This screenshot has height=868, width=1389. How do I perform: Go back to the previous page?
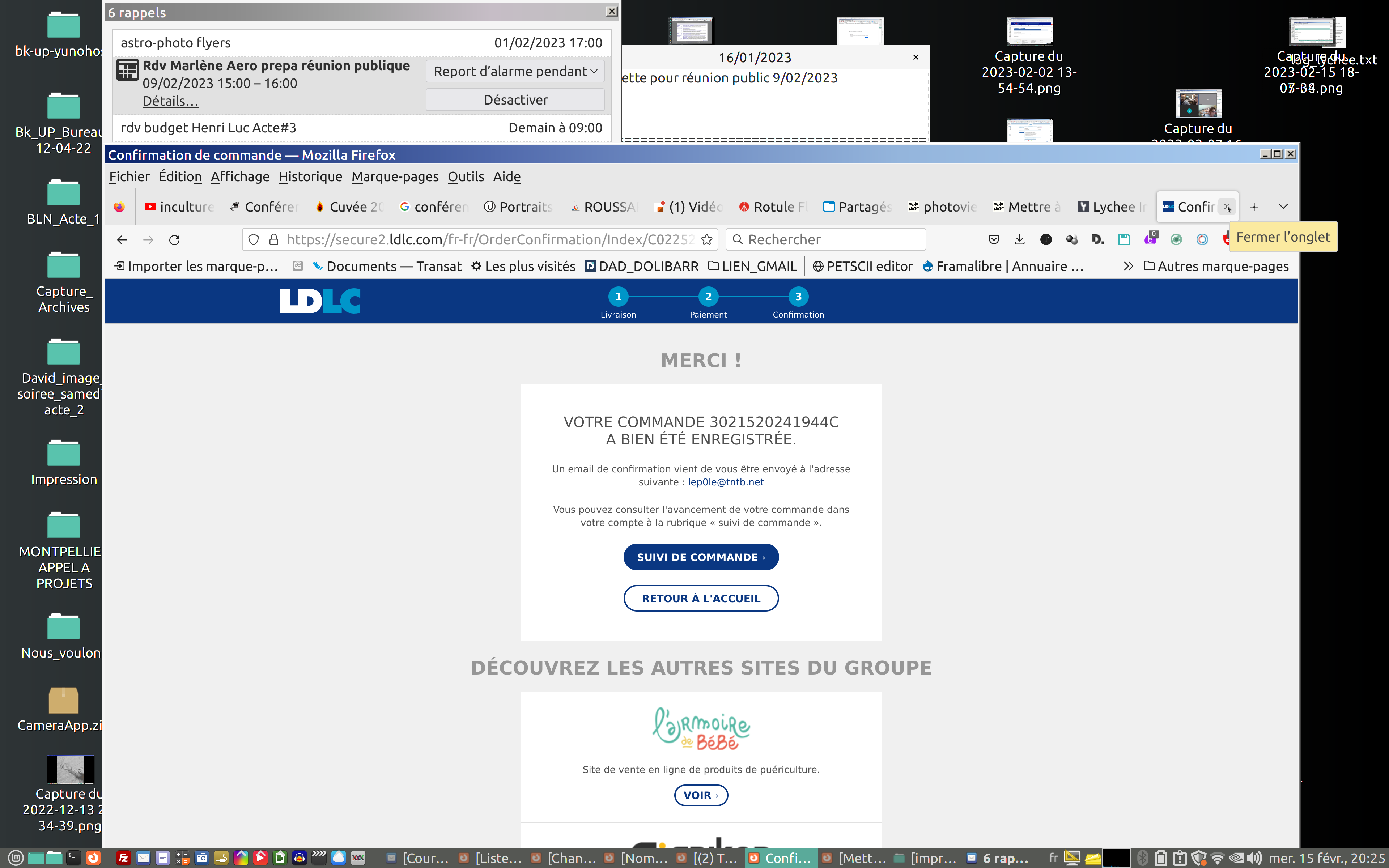(x=122, y=239)
